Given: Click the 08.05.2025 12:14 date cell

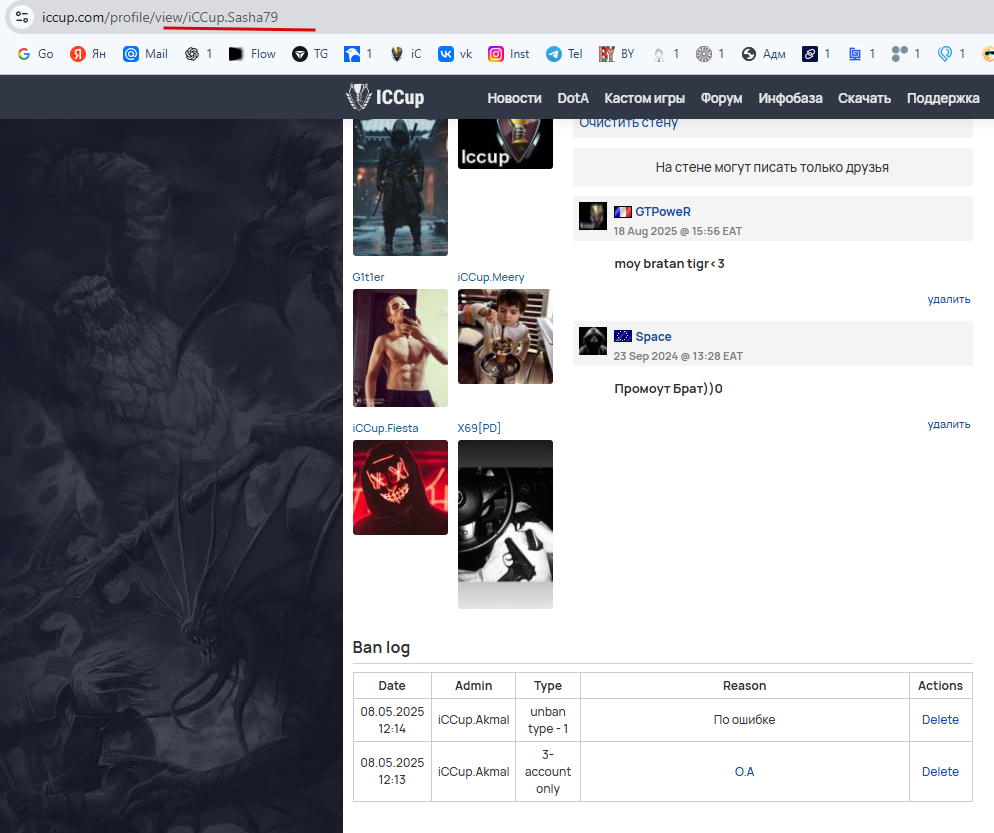Looking at the screenshot, I should click(392, 720).
